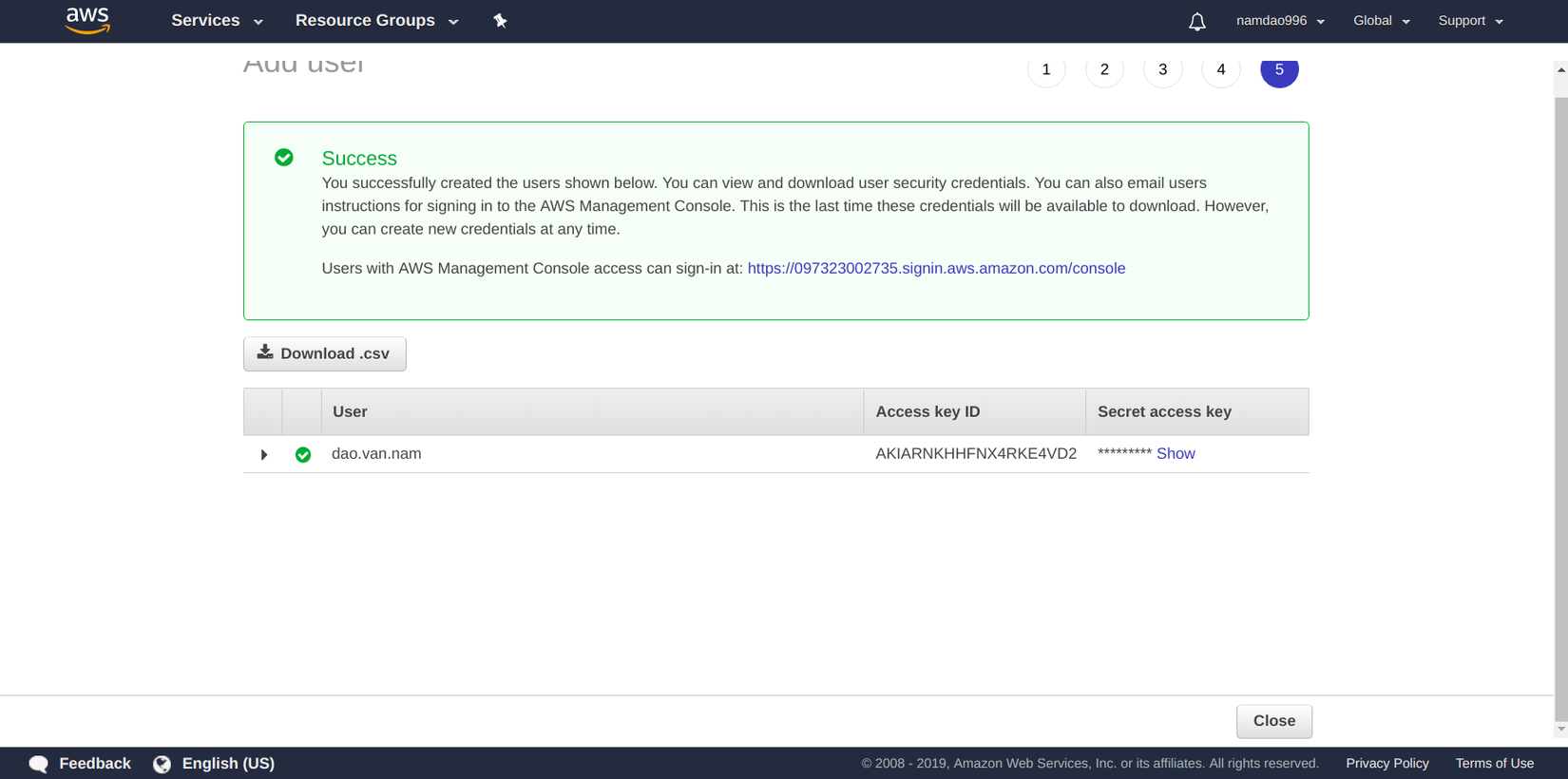Open the console sign-in URL link
Screen dimensions: 1568x779
[936, 269]
